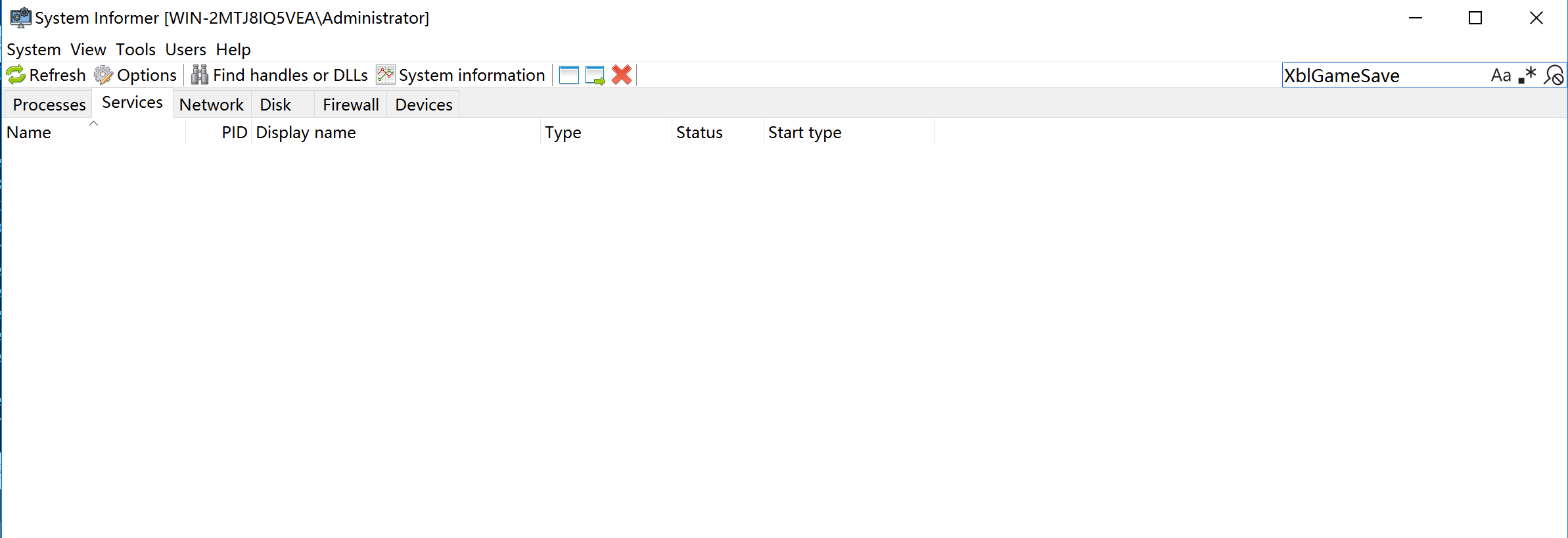Image resolution: width=1568 pixels, height=538 pixels.
Task: Click the Refresh toolbar button
Action: tap(47, 75)
